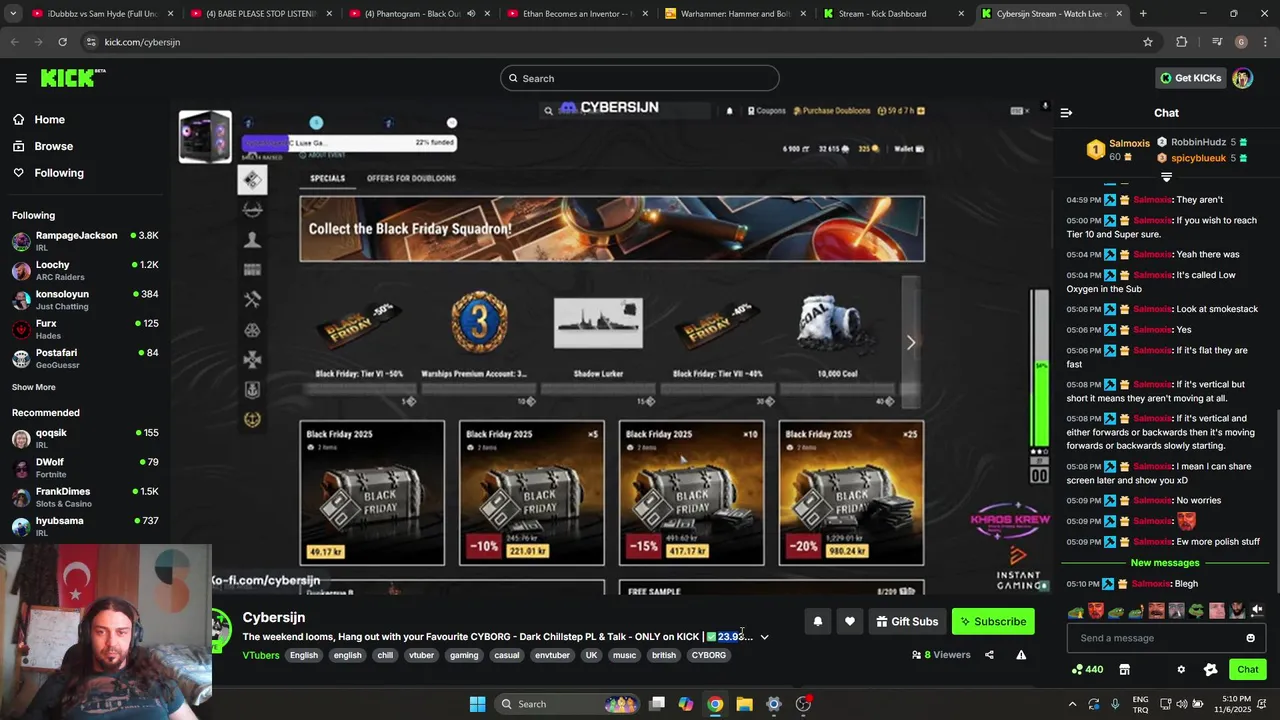Viewport: 1280px width, 720px height.
Task: Select the CYBORG tag
Action: [x=708, y=655]
